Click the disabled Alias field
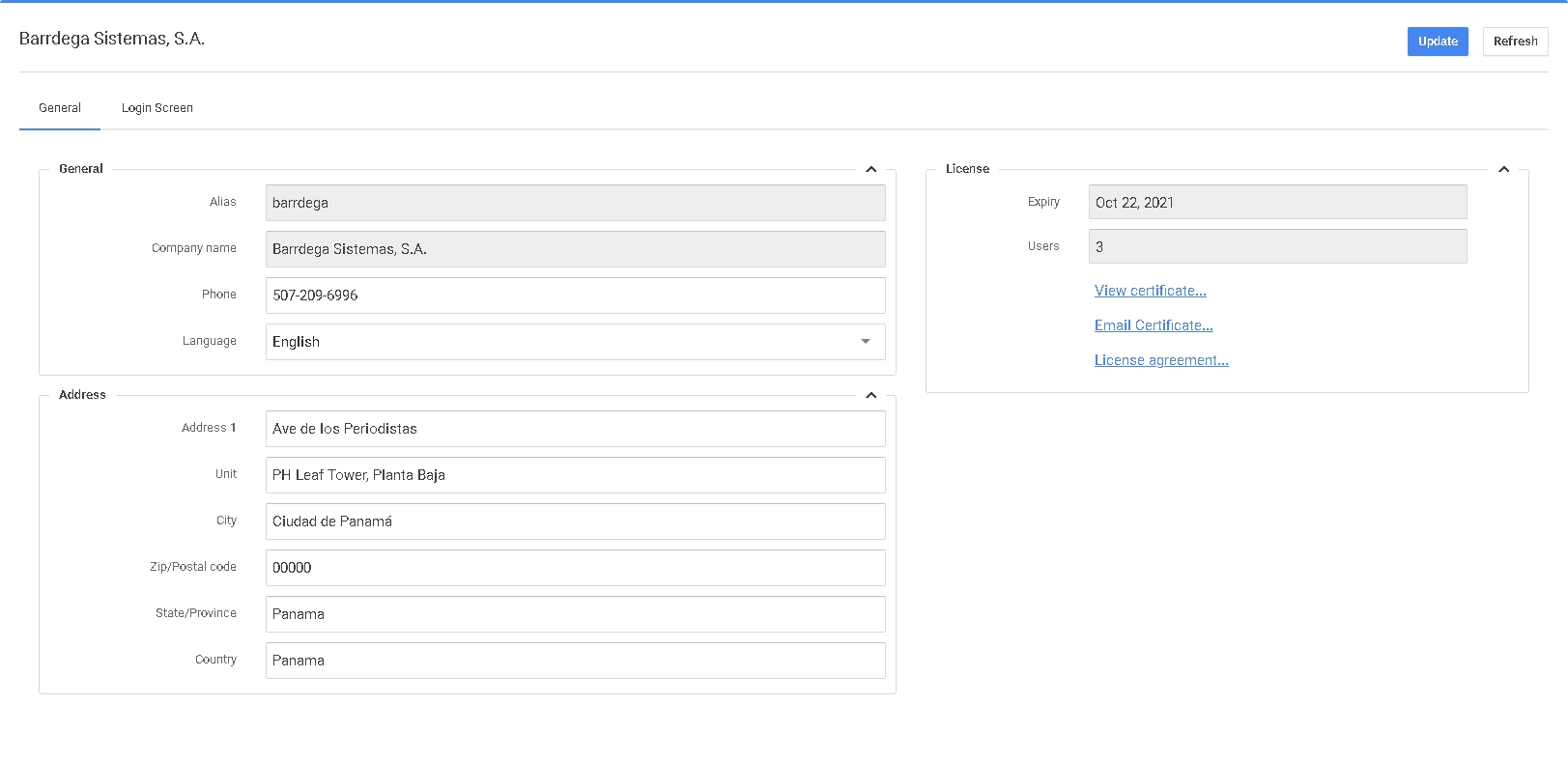 point(575,203)
